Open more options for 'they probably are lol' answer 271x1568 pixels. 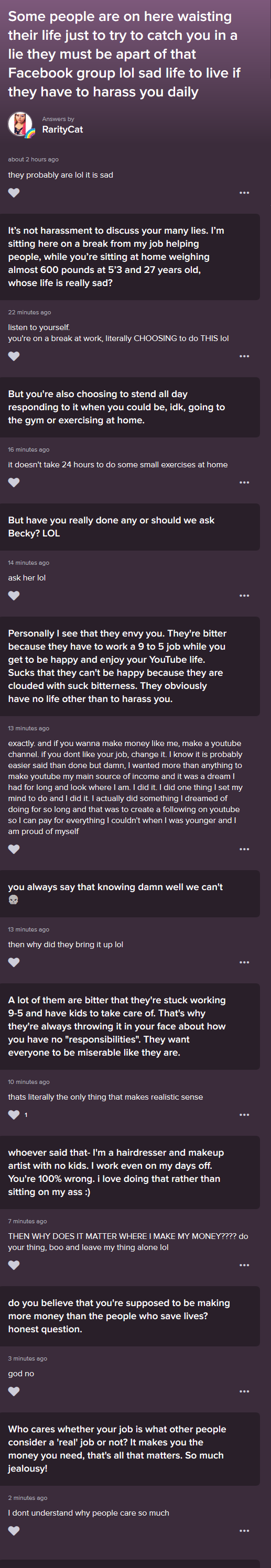click(244, 192)
